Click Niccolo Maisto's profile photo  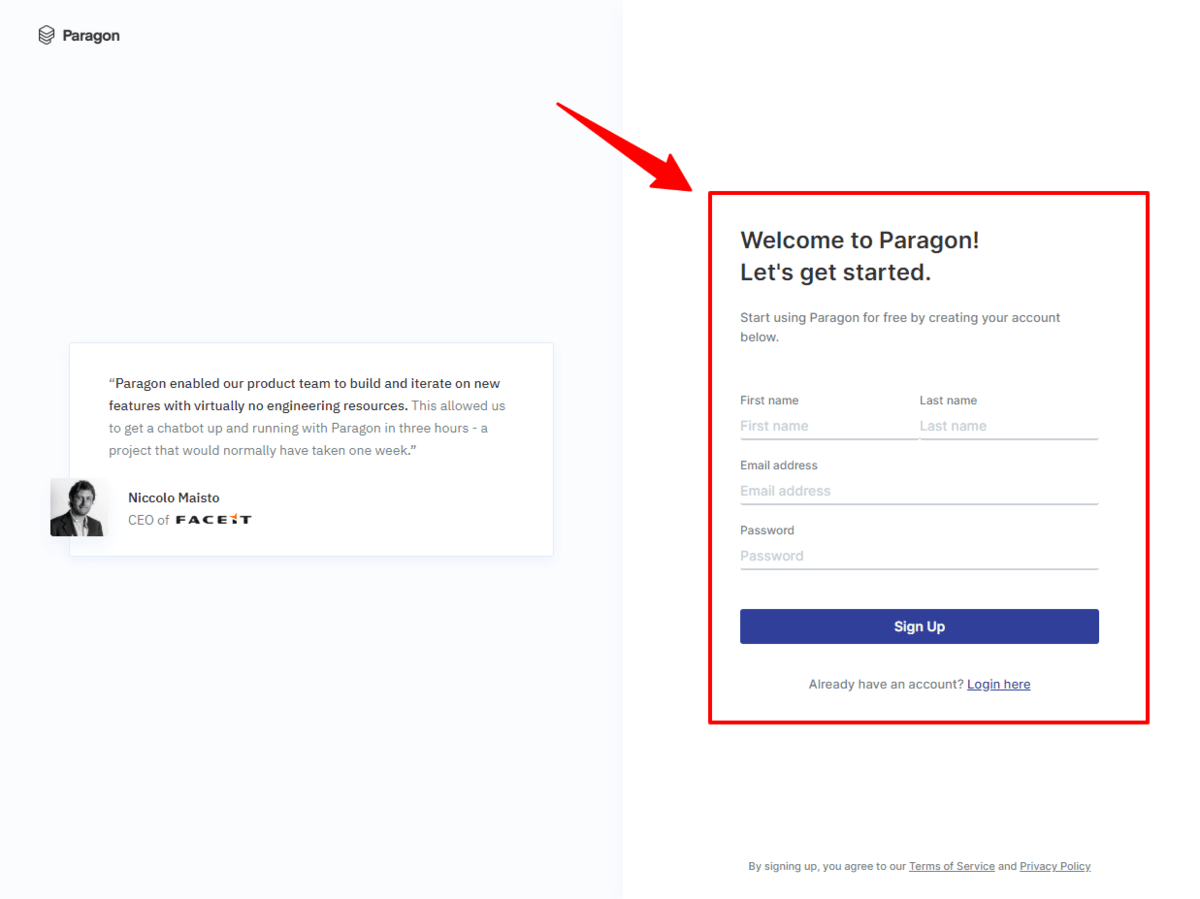pyautogui.click(x=78, y=507)
